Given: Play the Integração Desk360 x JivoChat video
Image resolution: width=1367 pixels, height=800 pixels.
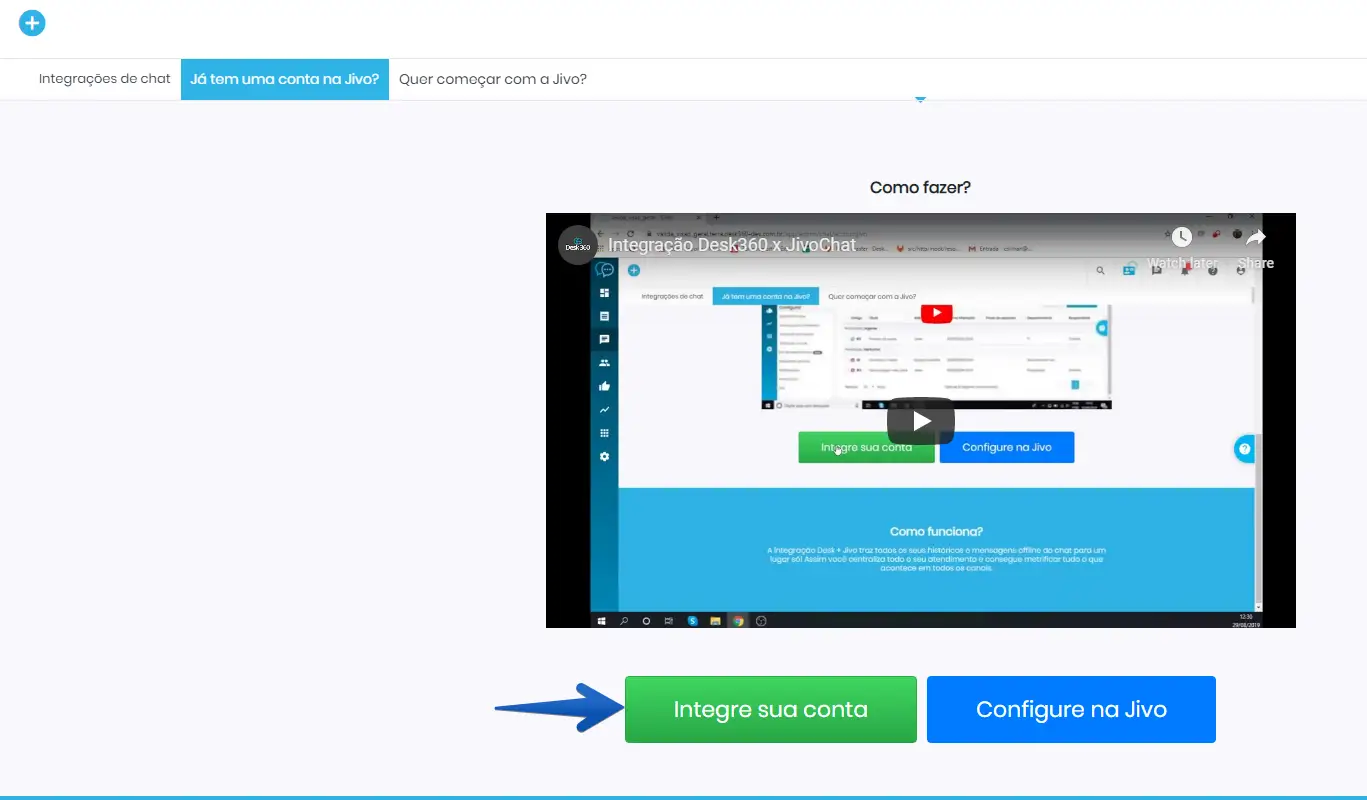Looking at the screenshot, I should coord(921,421).
